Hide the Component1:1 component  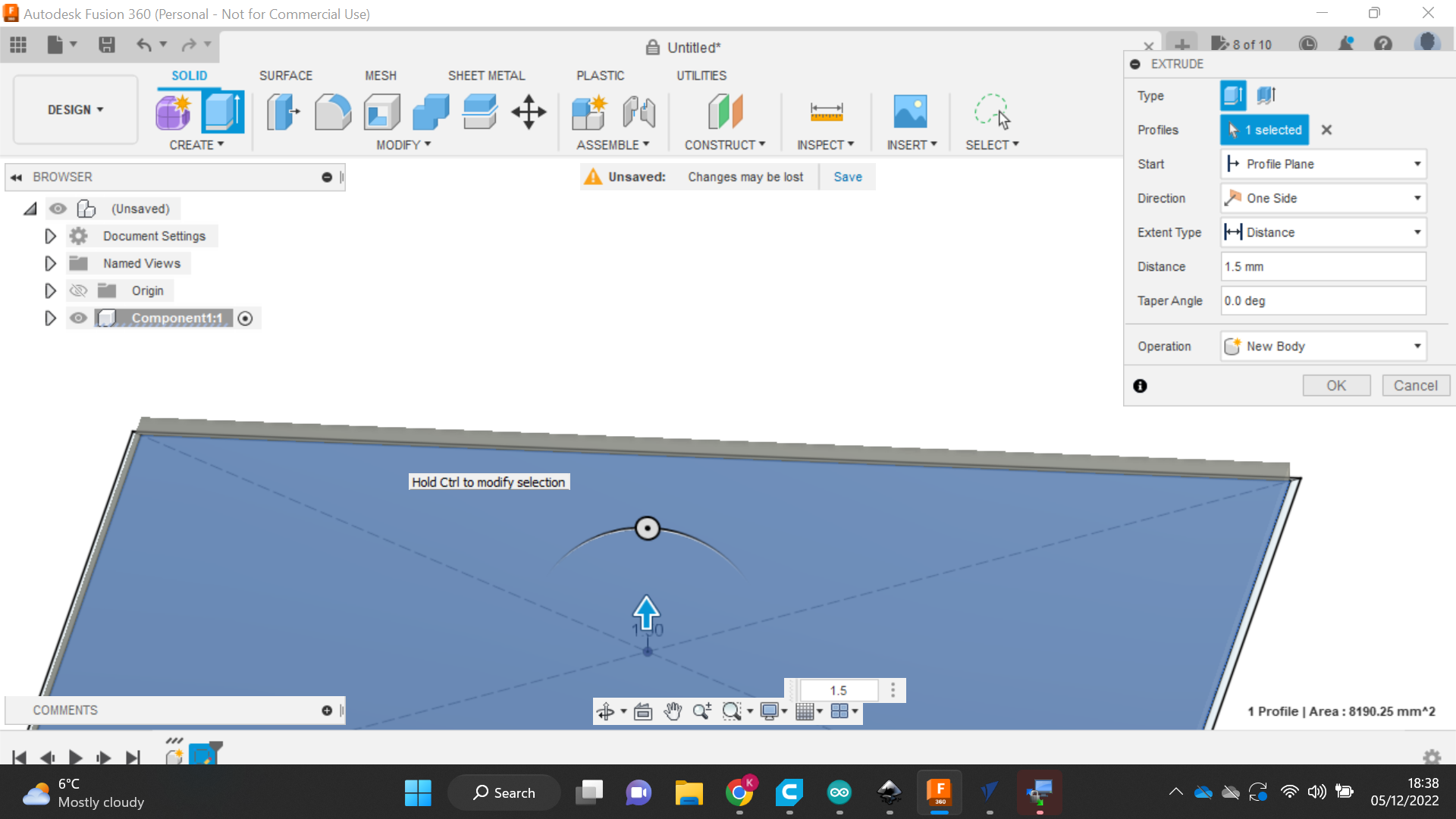[x=78, y=318]
